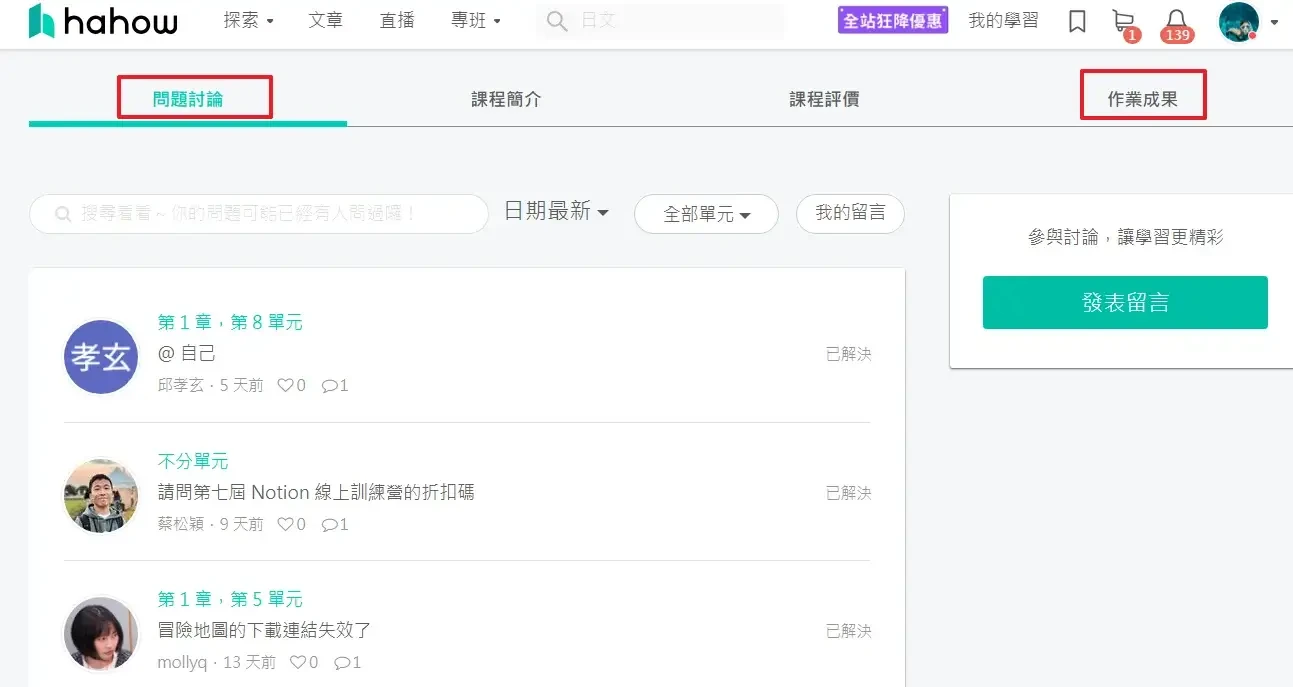This screenshot has height=687, width=1293.
Task: Open the 全部單元 filter dropdown
Action: pyautogui.click(x=706, y=214)
